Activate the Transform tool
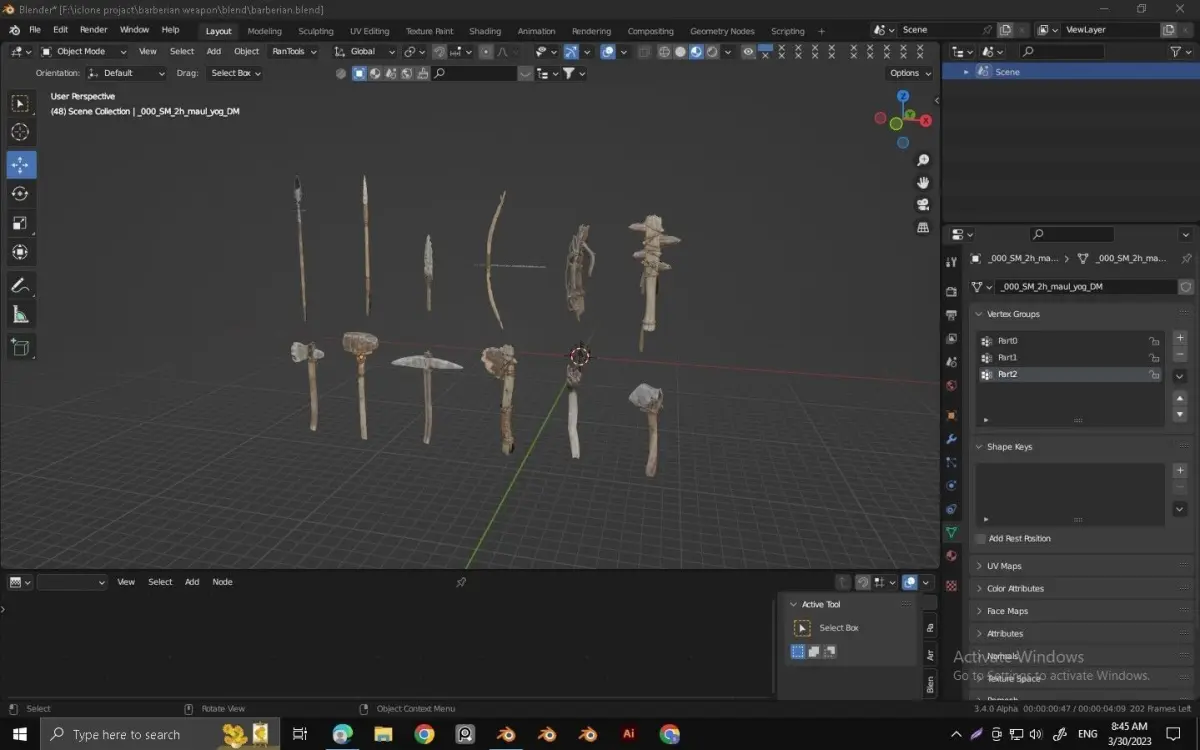 click(20, 252)
